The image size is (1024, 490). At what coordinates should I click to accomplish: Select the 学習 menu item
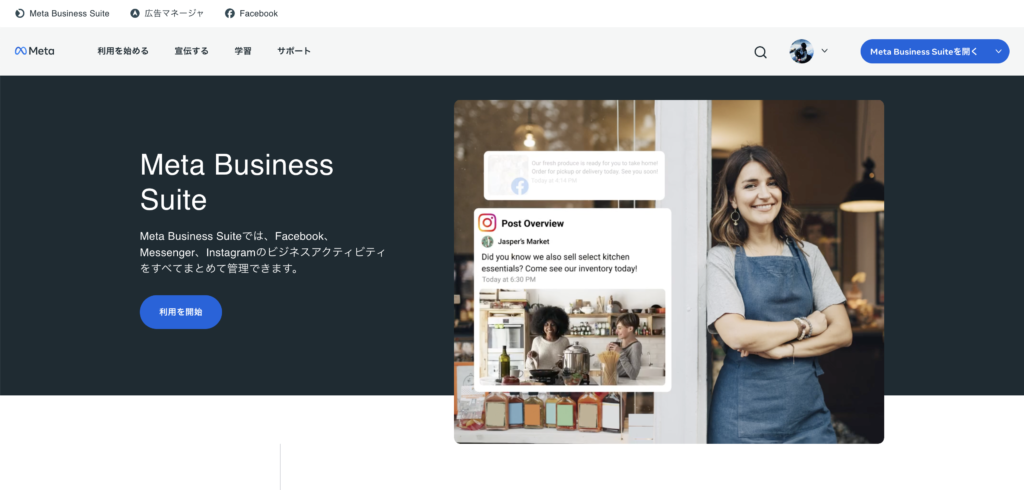[243, 51]
